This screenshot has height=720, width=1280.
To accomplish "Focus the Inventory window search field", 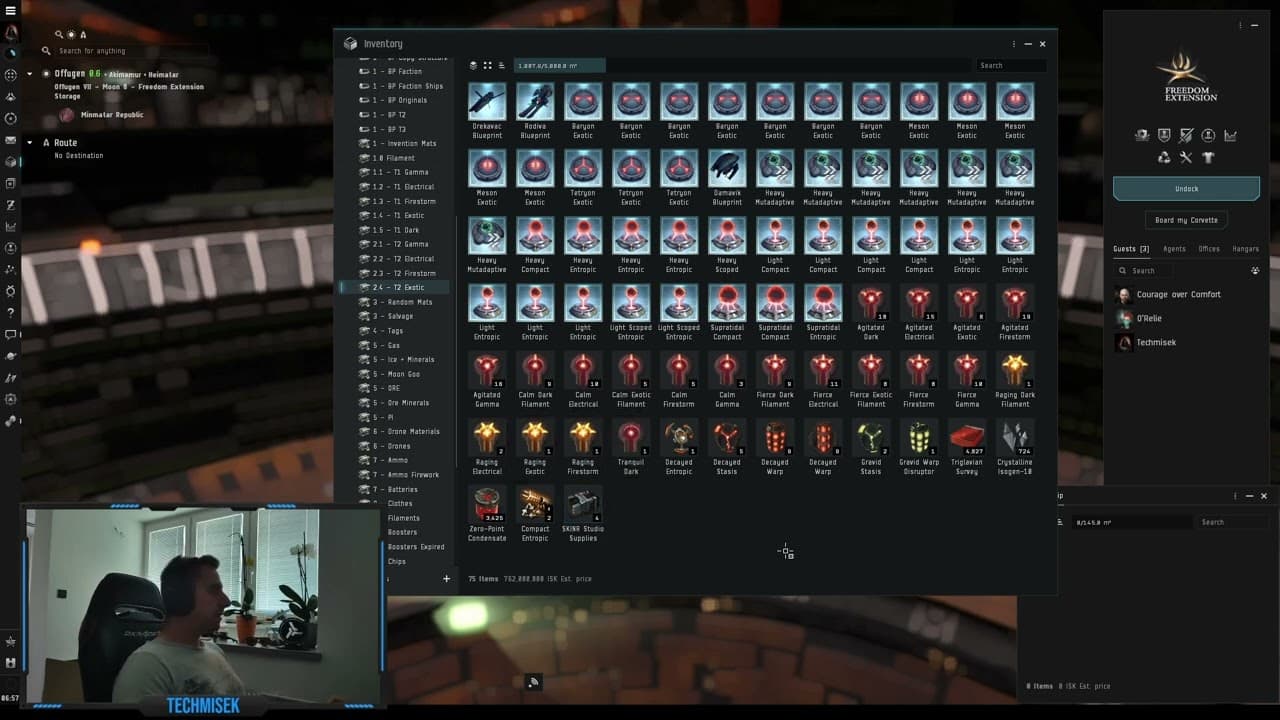I will (1011, 66).
